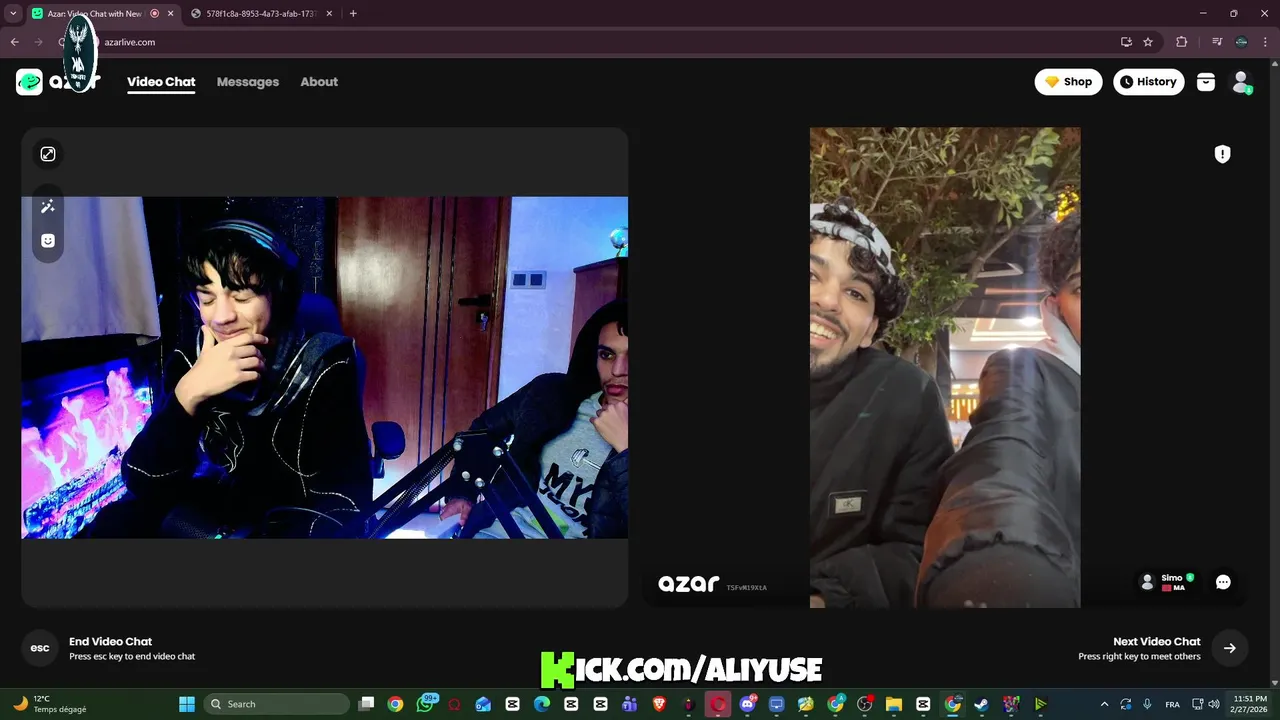
Task: Open Microsoft Edge from the taskbar
Action: (x=542, y=704)
